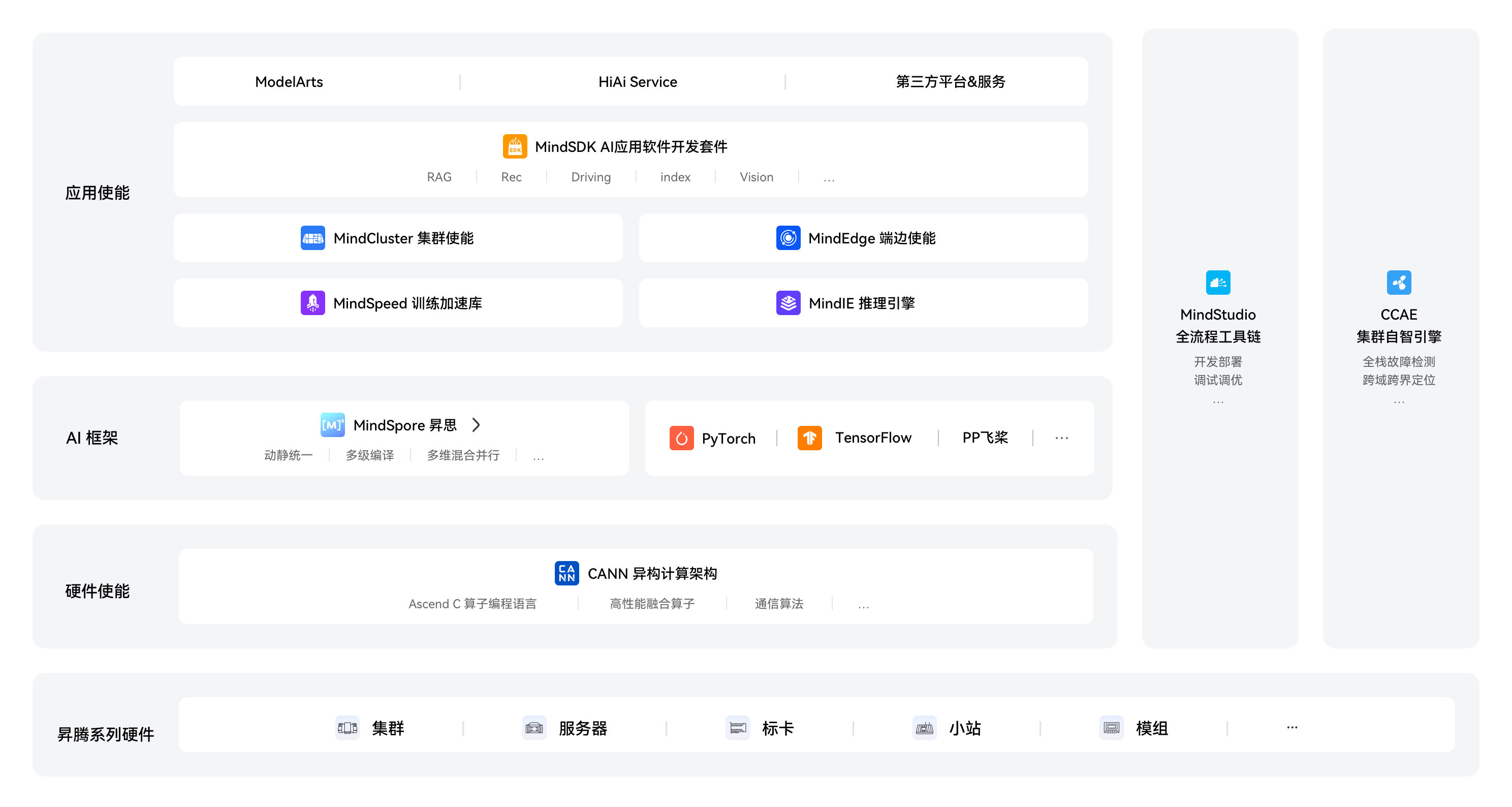The image size is (1512, 807).
Task: Click 高性能融合算子 under CANN
Action: tap(652, 603)
